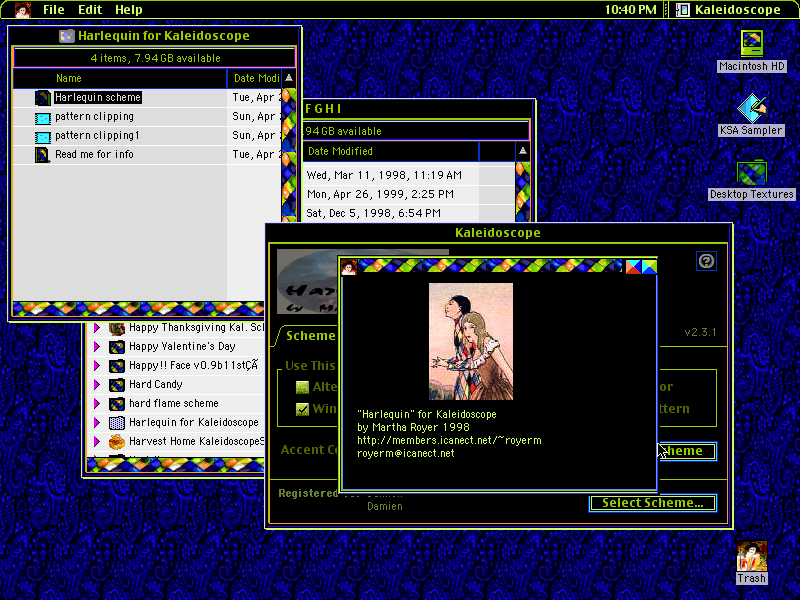The width and height of the screenshot is (800, 600).
Task: Open the Apple menu harlequin icon
Action: (22, 10)
